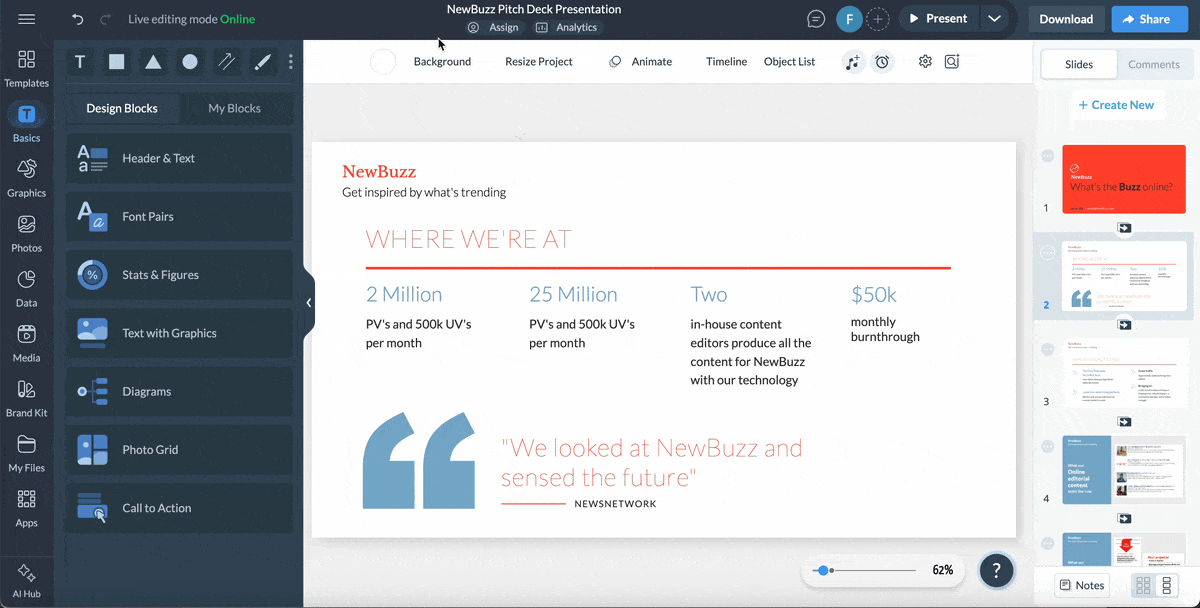Image resolution: width=1200 pixels, height=608 pixels.
Task: Open the Present dropdown arrow
Action: [x=996, y=18]
